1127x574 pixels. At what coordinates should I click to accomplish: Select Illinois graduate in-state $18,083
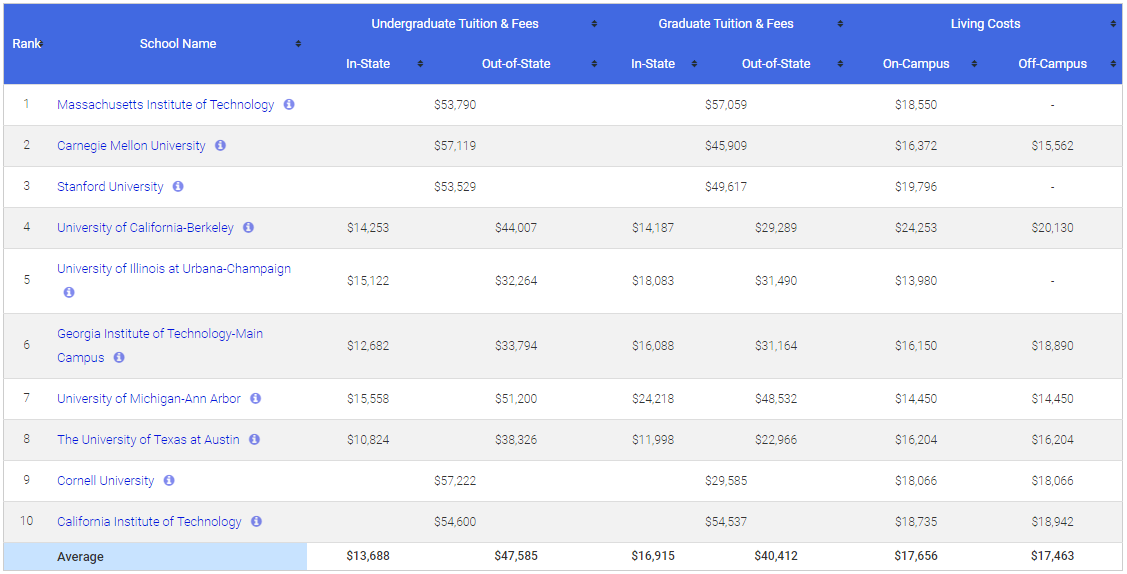653,281
